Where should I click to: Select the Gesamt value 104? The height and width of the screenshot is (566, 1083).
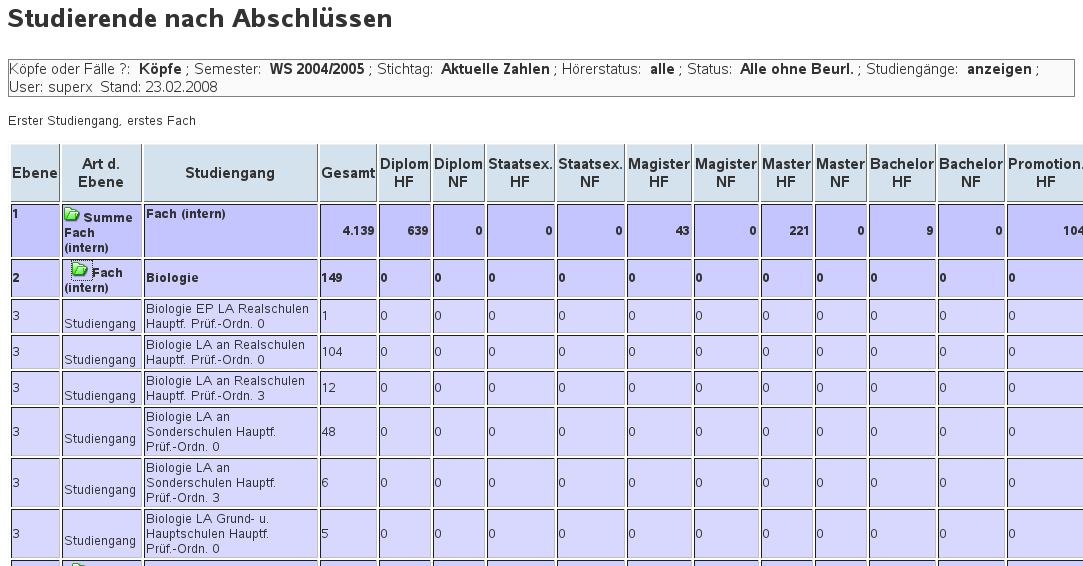[332, 352]
